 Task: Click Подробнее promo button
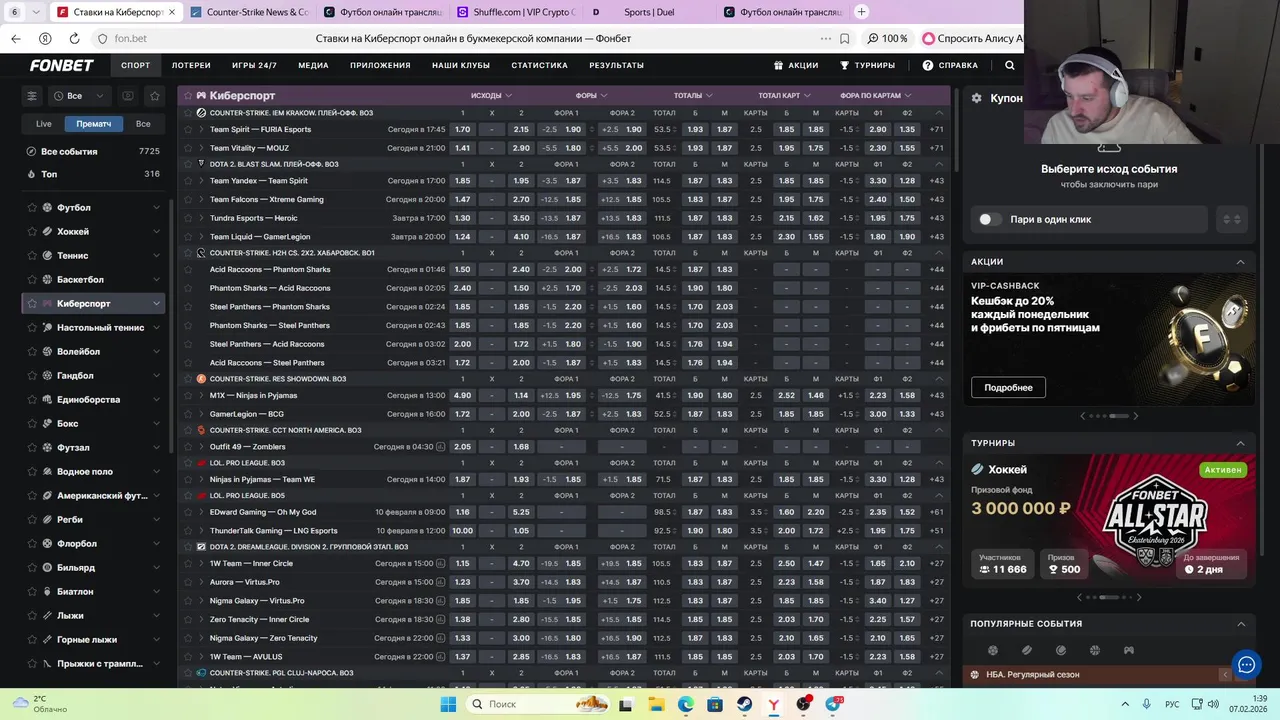pos(1008,387)
